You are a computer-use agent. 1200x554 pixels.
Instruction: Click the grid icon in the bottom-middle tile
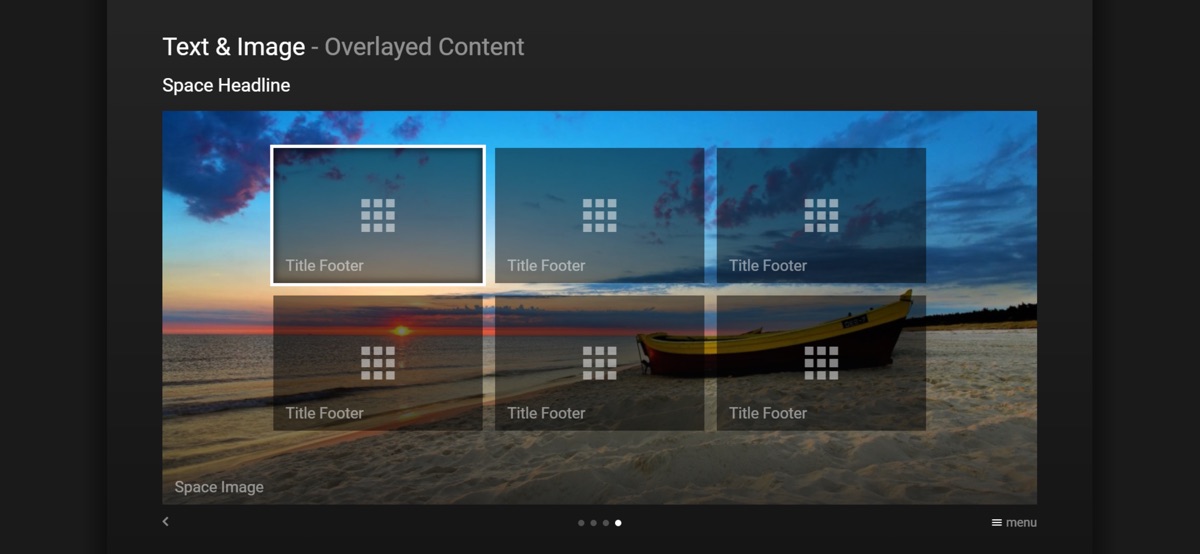[x=600, y=363]
